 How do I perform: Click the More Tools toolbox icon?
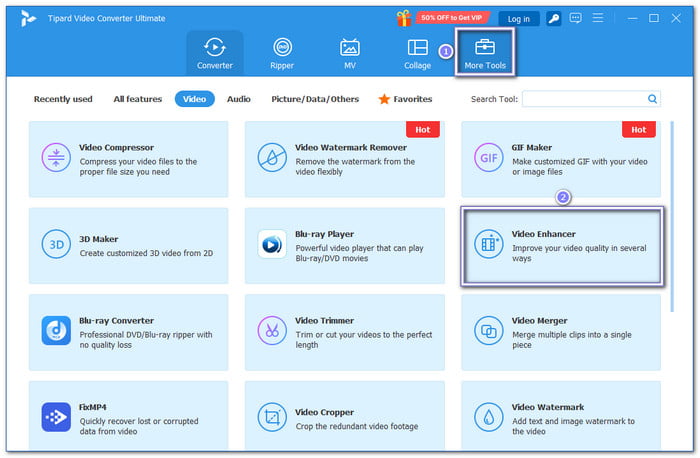pyautogui.click(x=485, y=46)
